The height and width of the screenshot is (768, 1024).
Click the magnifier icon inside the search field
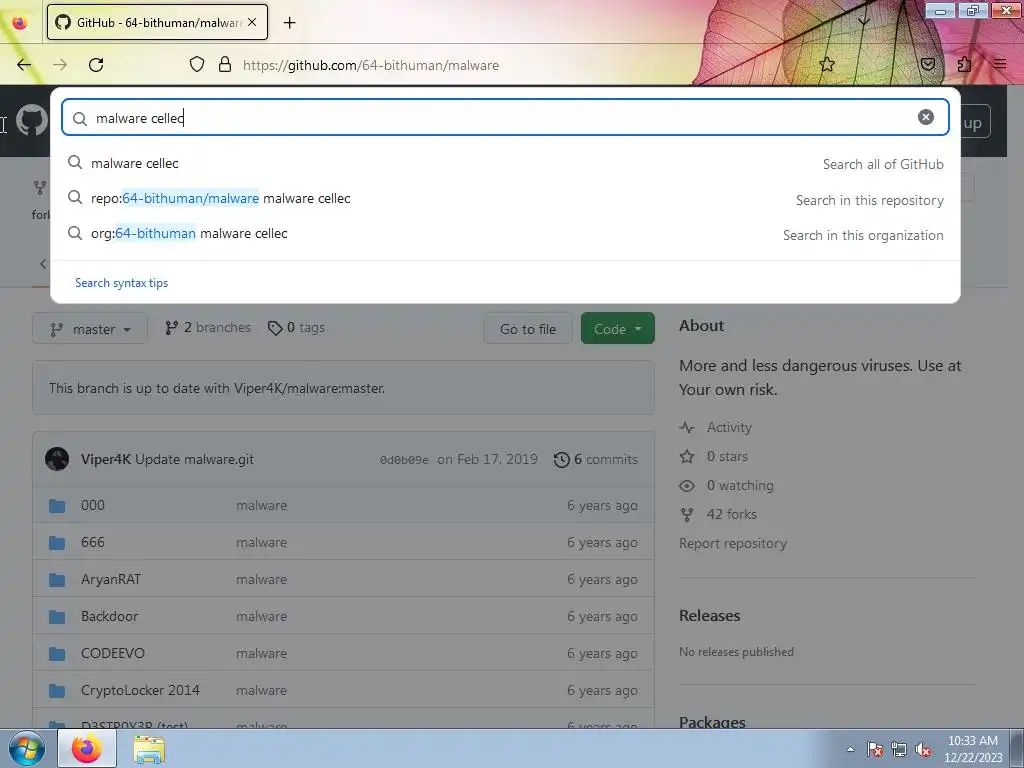point(80,118)
